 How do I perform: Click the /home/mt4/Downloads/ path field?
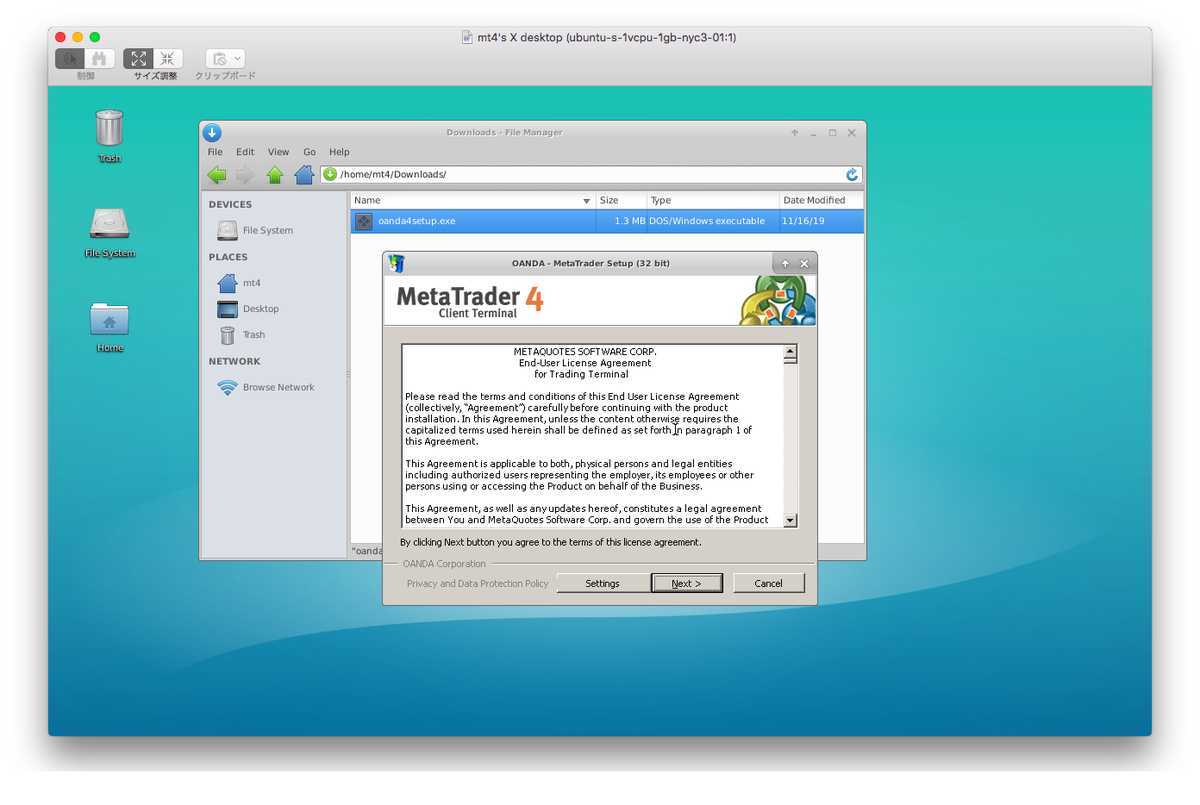click(x=590, y=174)
